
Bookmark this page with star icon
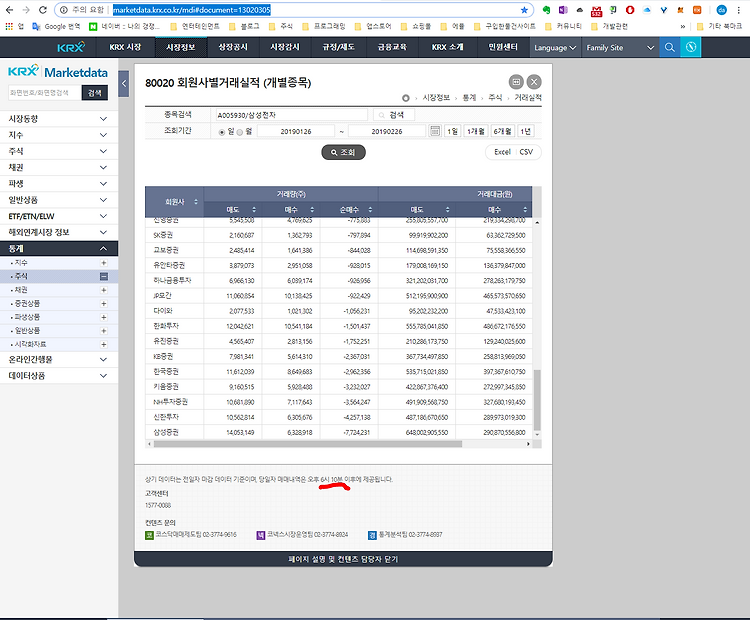coord(524,10)
